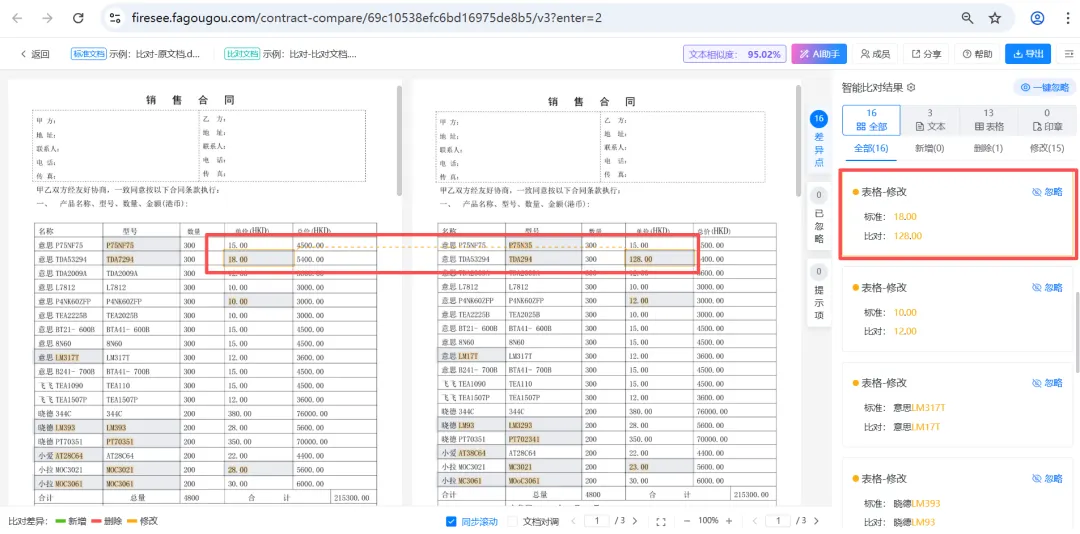The image size is (1080, 534).
Task: Click the 分享 share button
Action: tap(926, 54)
